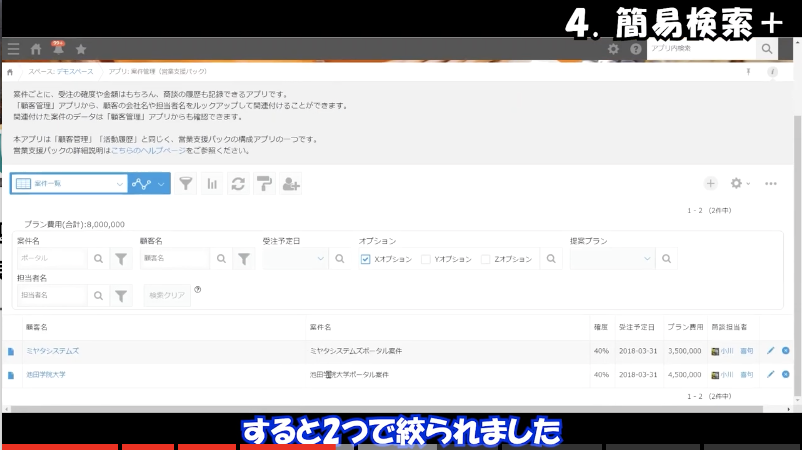This screenshot has height=450, width=802.
Task: Click the paint roller icon
Action: click(264, 184)
